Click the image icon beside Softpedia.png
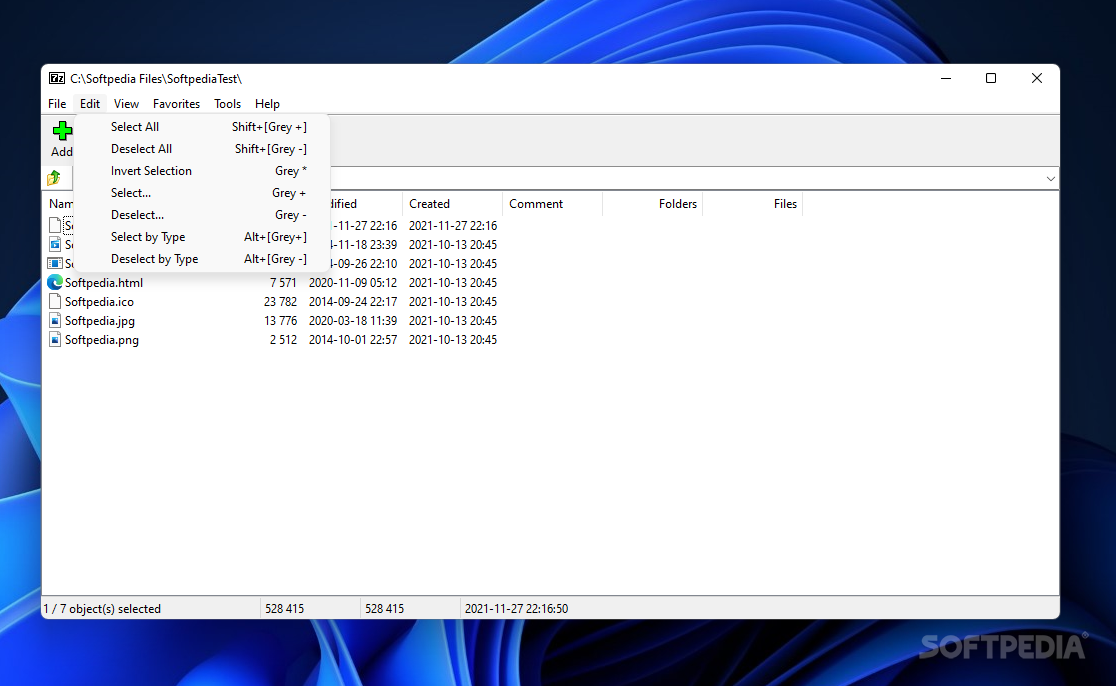1116x686 pixels. point(55,340)
